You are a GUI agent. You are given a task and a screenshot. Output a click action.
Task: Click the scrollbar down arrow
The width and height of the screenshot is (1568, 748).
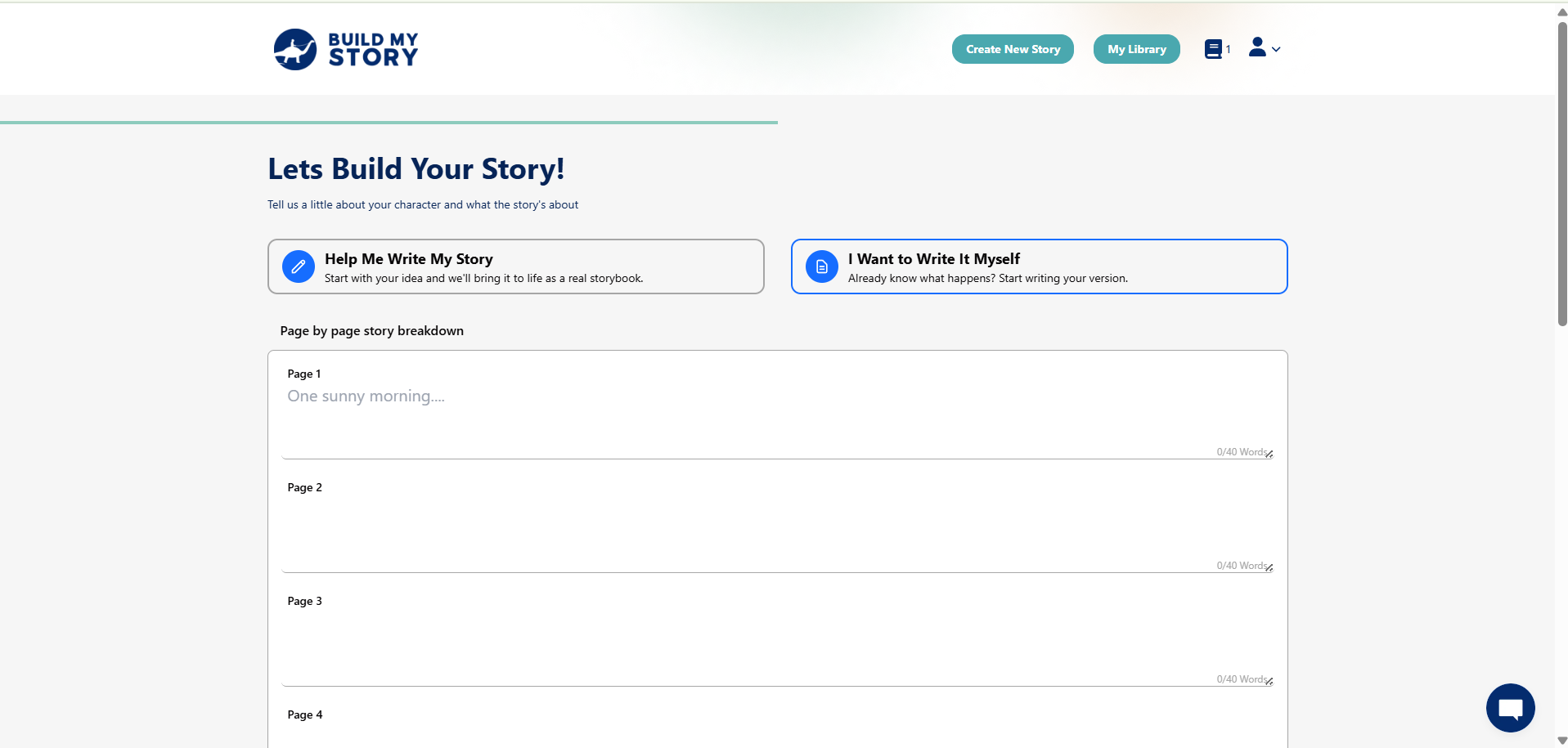click(x=1561, y=741)
